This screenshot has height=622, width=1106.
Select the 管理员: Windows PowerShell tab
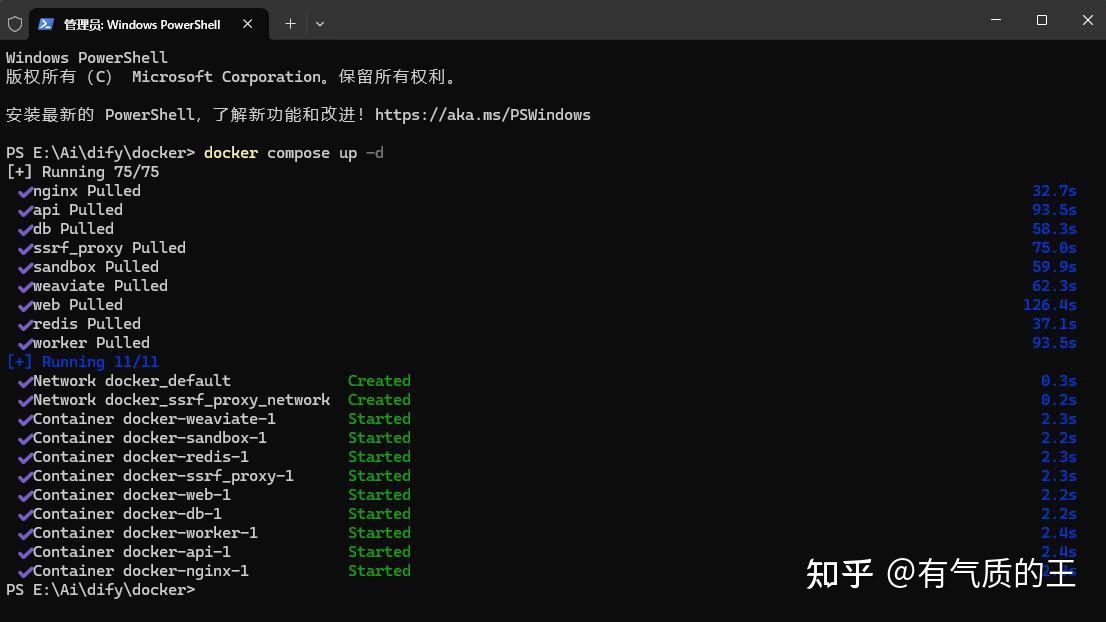[x=141, y=24]
